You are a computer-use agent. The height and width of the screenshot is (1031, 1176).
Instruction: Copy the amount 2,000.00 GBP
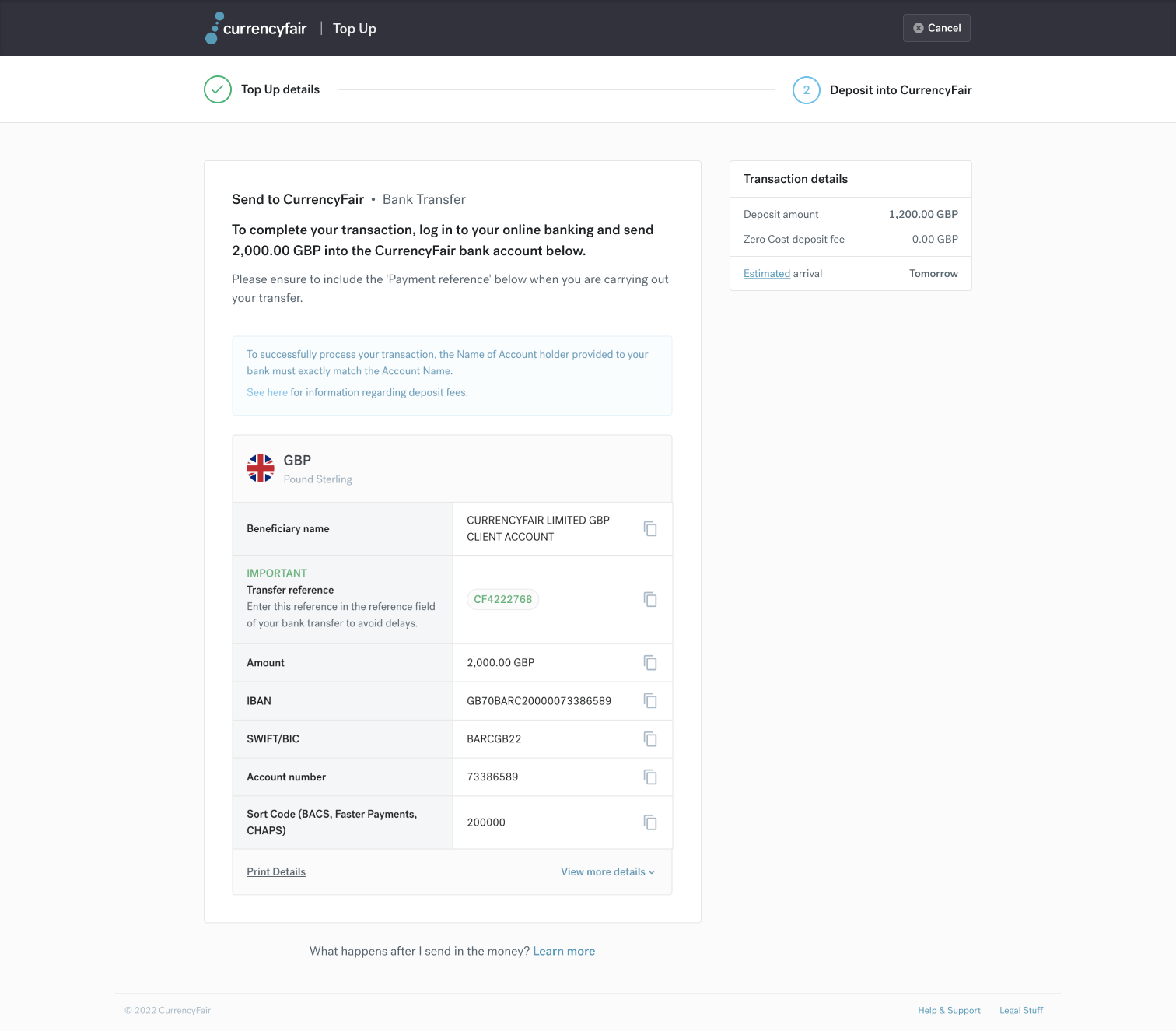[650, 662]
